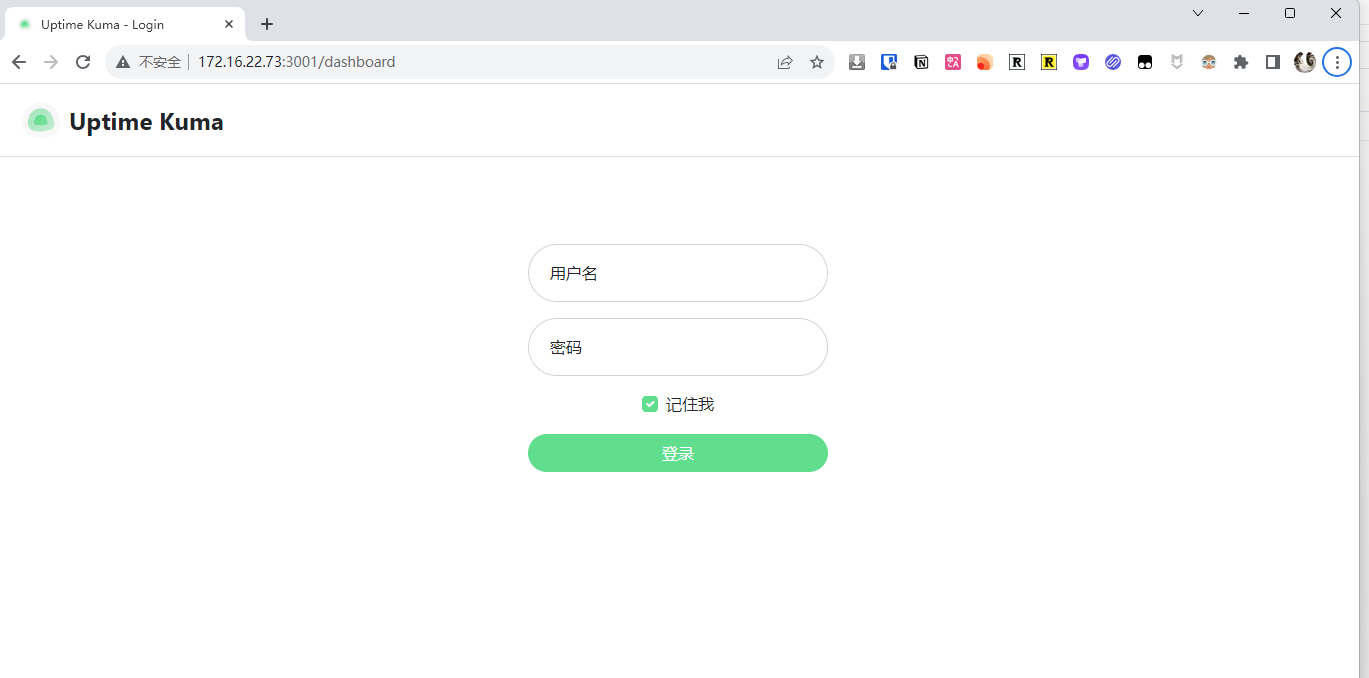Viewport: 1369px width, 678px height.
Task: Expand the tab search chevron
Action: (x=1198, y=13)
